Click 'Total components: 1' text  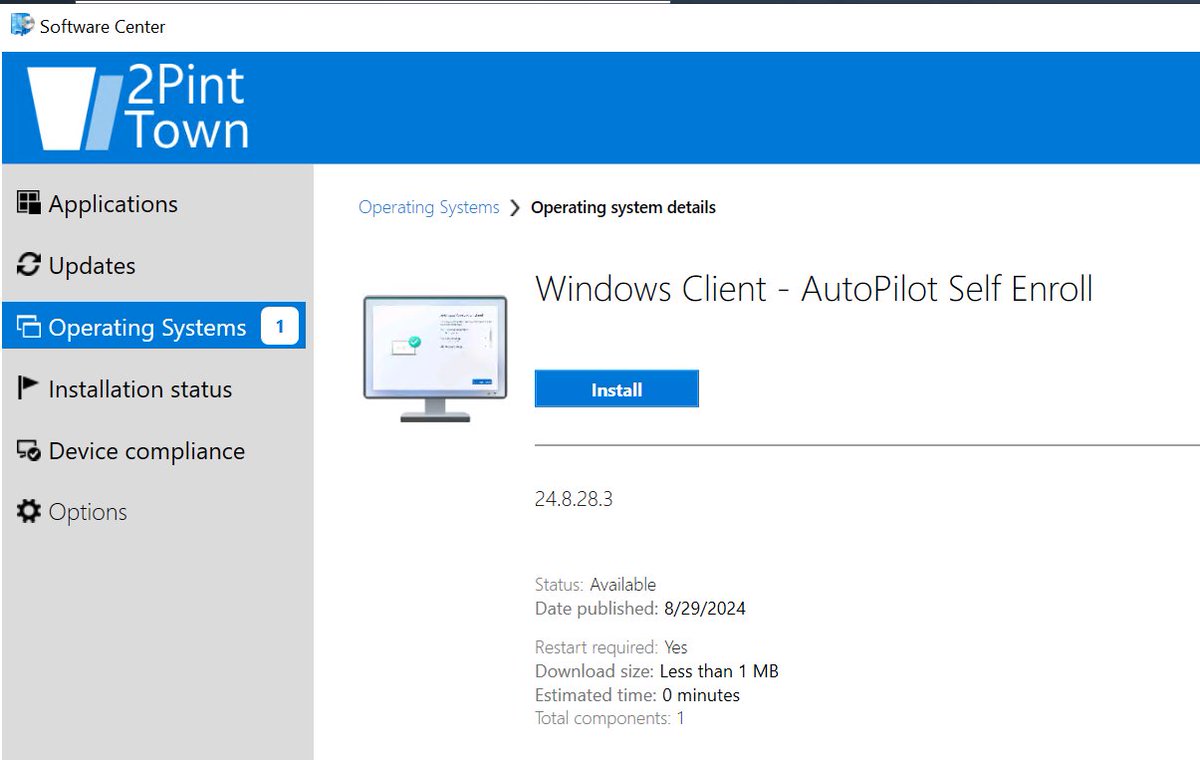610,718
